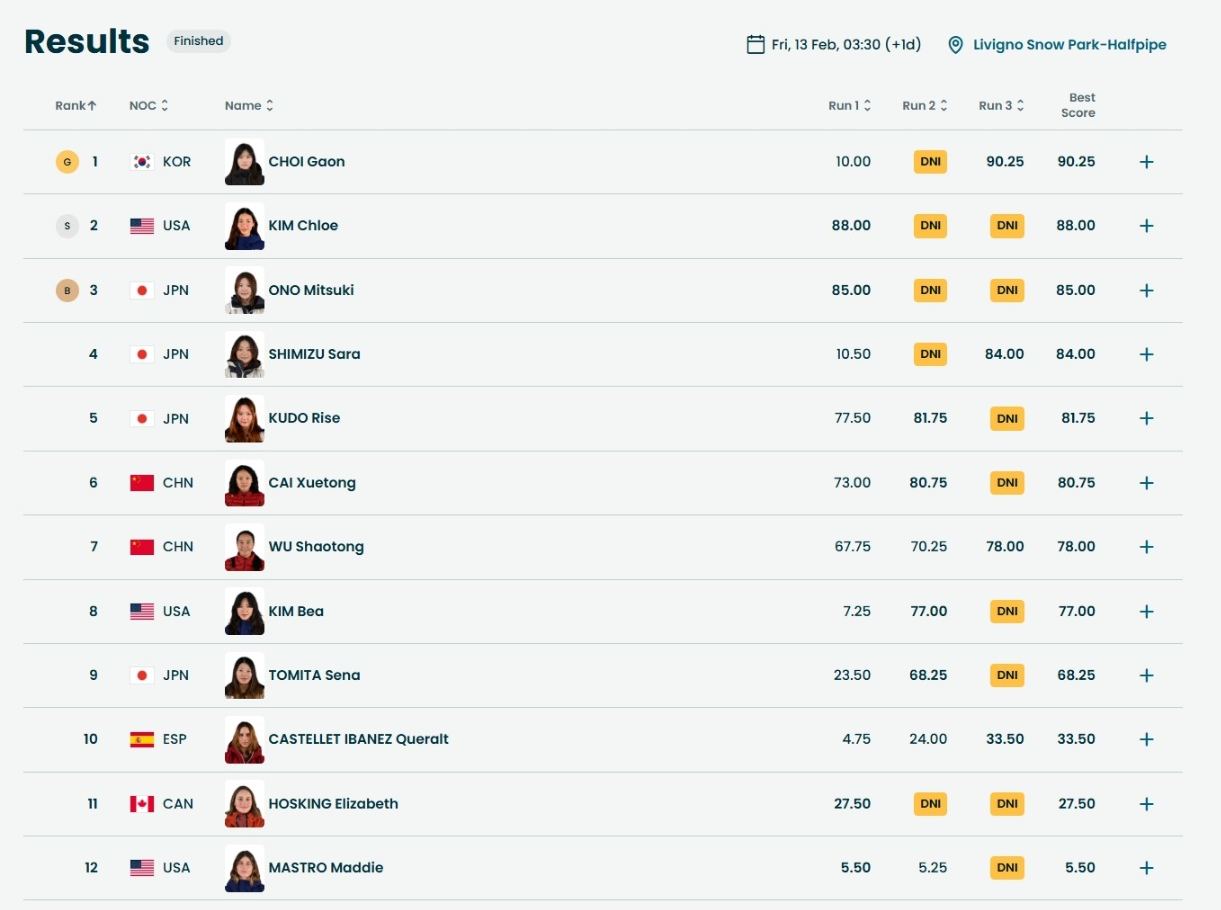Sort table by NOC column
This screenshot has width=1221, height=910.
pyautogui.click(x=148, y=106)
